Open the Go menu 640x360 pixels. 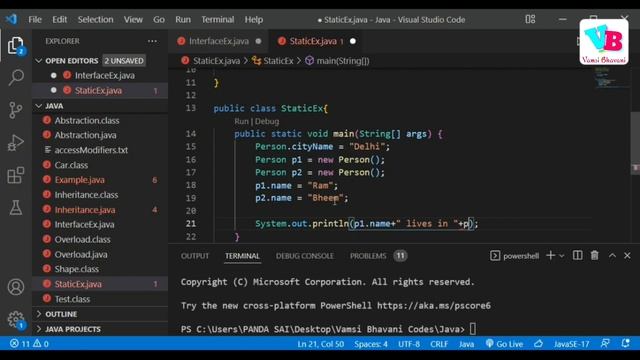tap(159, 19)
